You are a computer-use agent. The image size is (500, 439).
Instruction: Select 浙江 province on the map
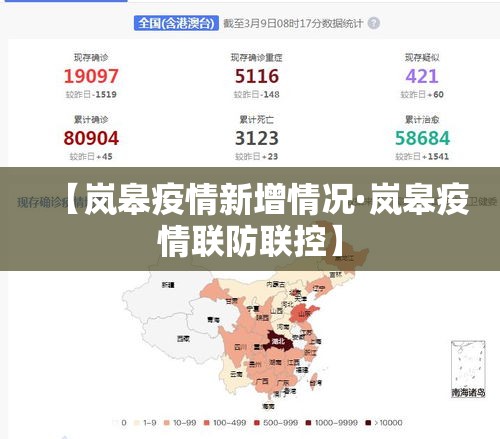click(x=310, y=352)
